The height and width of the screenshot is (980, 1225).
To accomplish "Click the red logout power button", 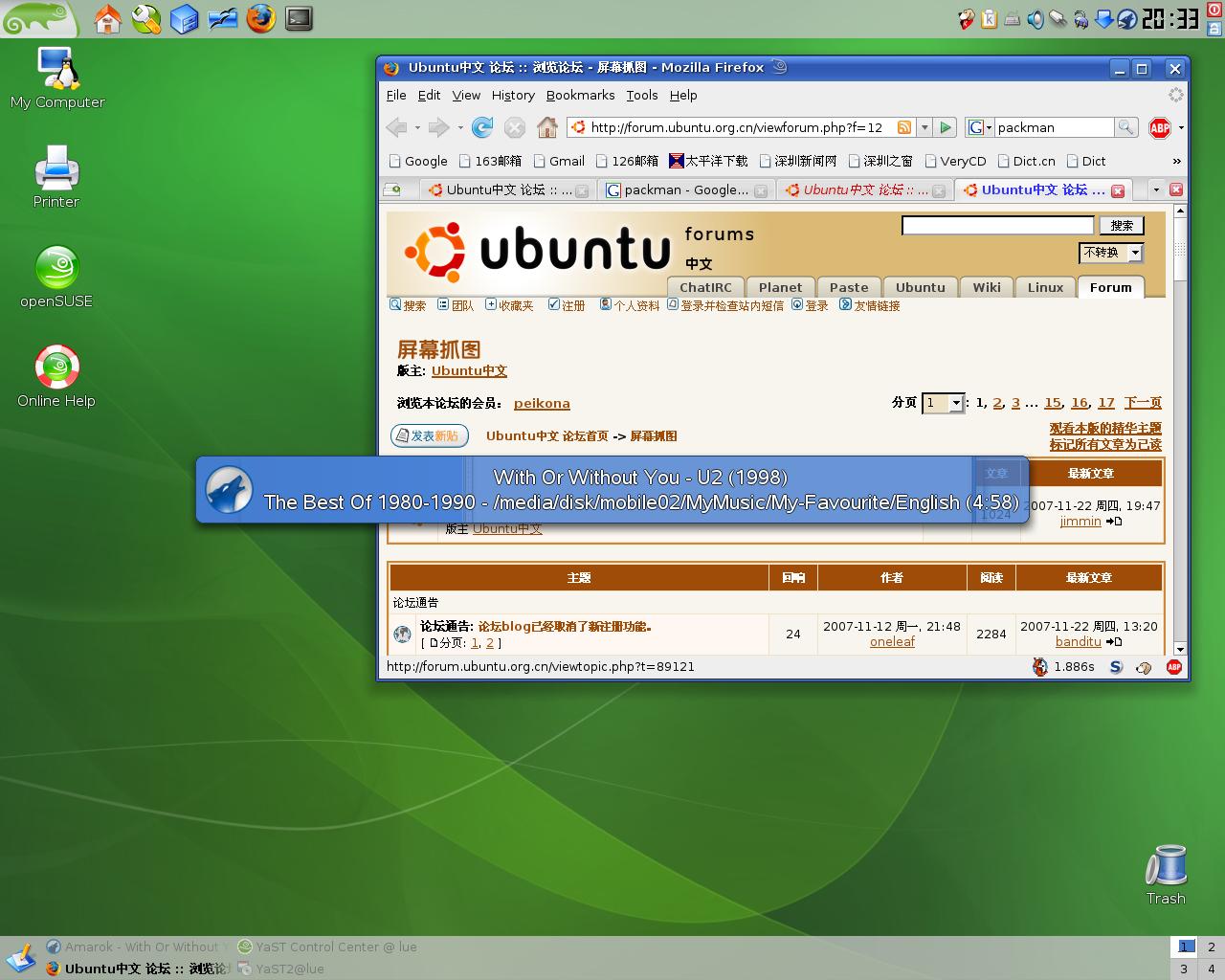I will (1215, 9).
